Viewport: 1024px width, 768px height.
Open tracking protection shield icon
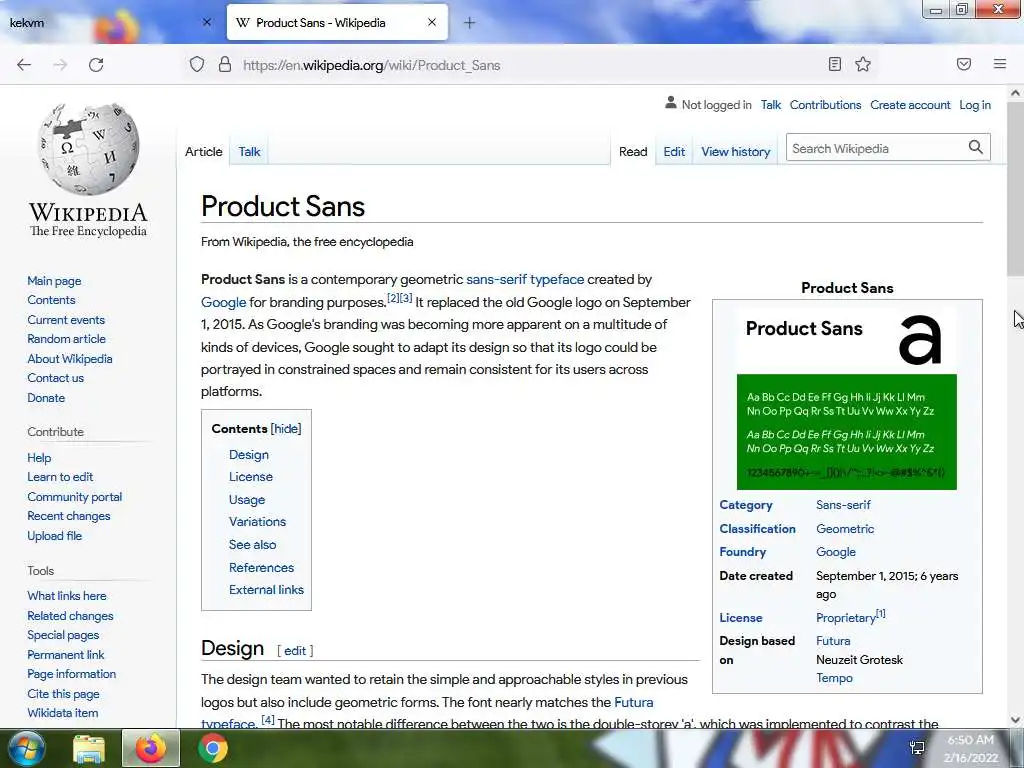pyautogui.click(x=197, y=65)
